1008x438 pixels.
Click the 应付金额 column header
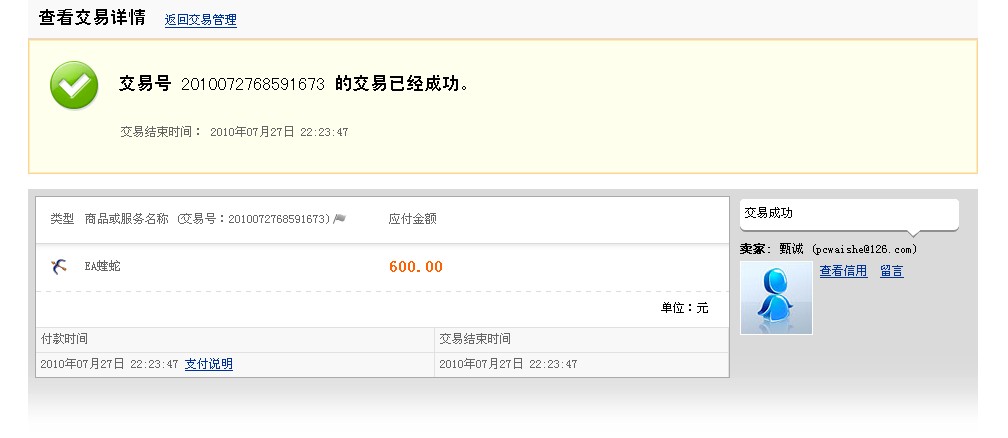coord(413,219)
